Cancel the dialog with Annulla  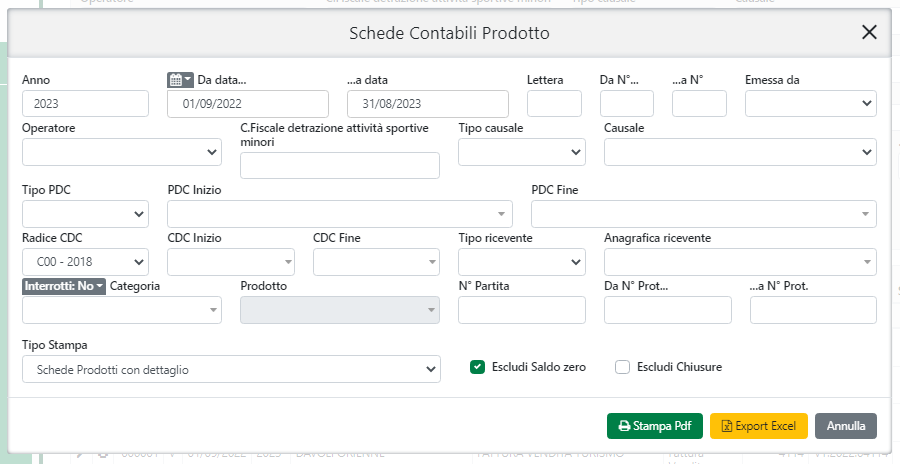(845, 426)
